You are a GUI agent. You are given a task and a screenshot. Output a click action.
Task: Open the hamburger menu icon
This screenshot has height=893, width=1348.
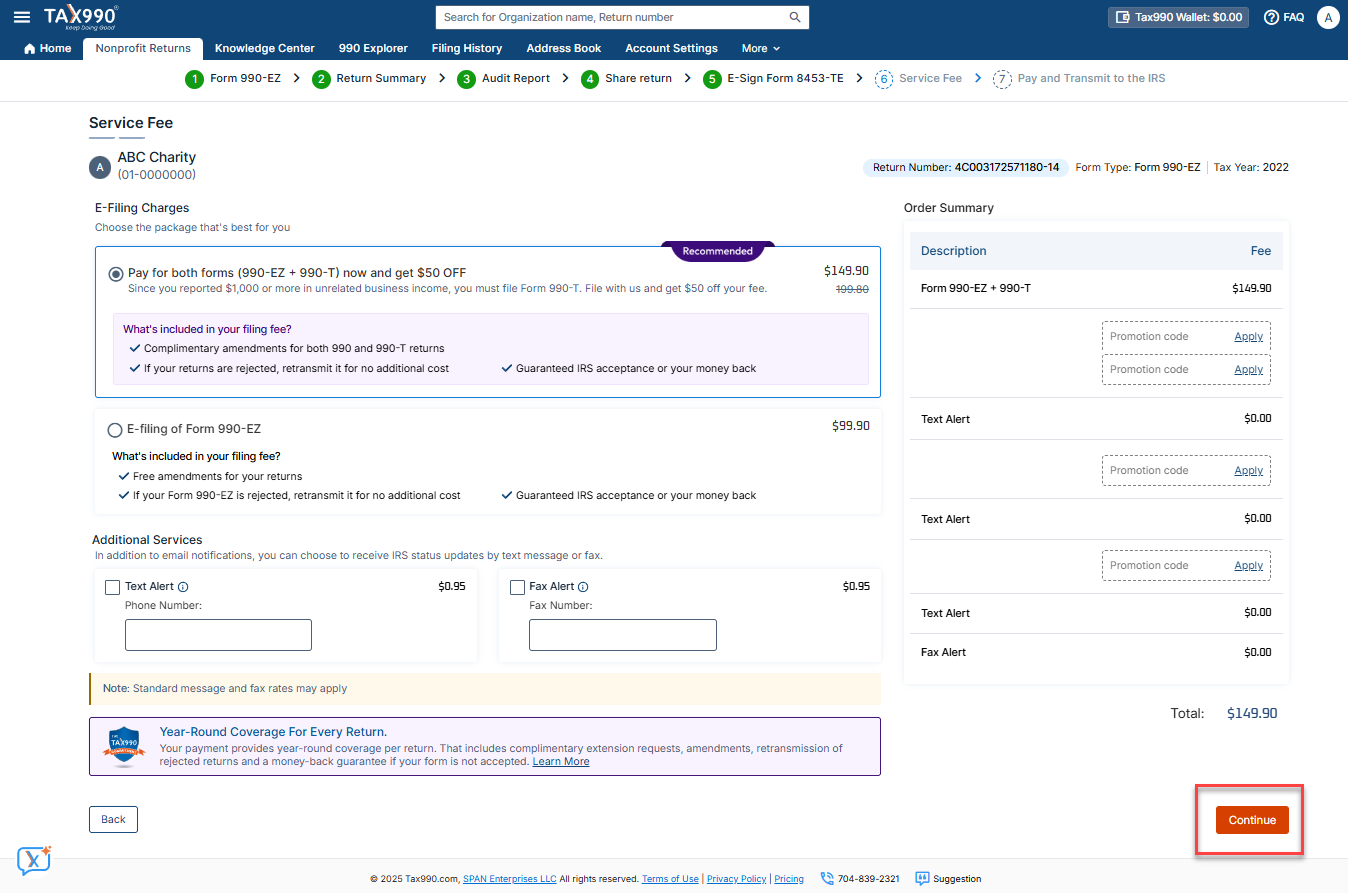pyautogui.click(x=21, y=17)
